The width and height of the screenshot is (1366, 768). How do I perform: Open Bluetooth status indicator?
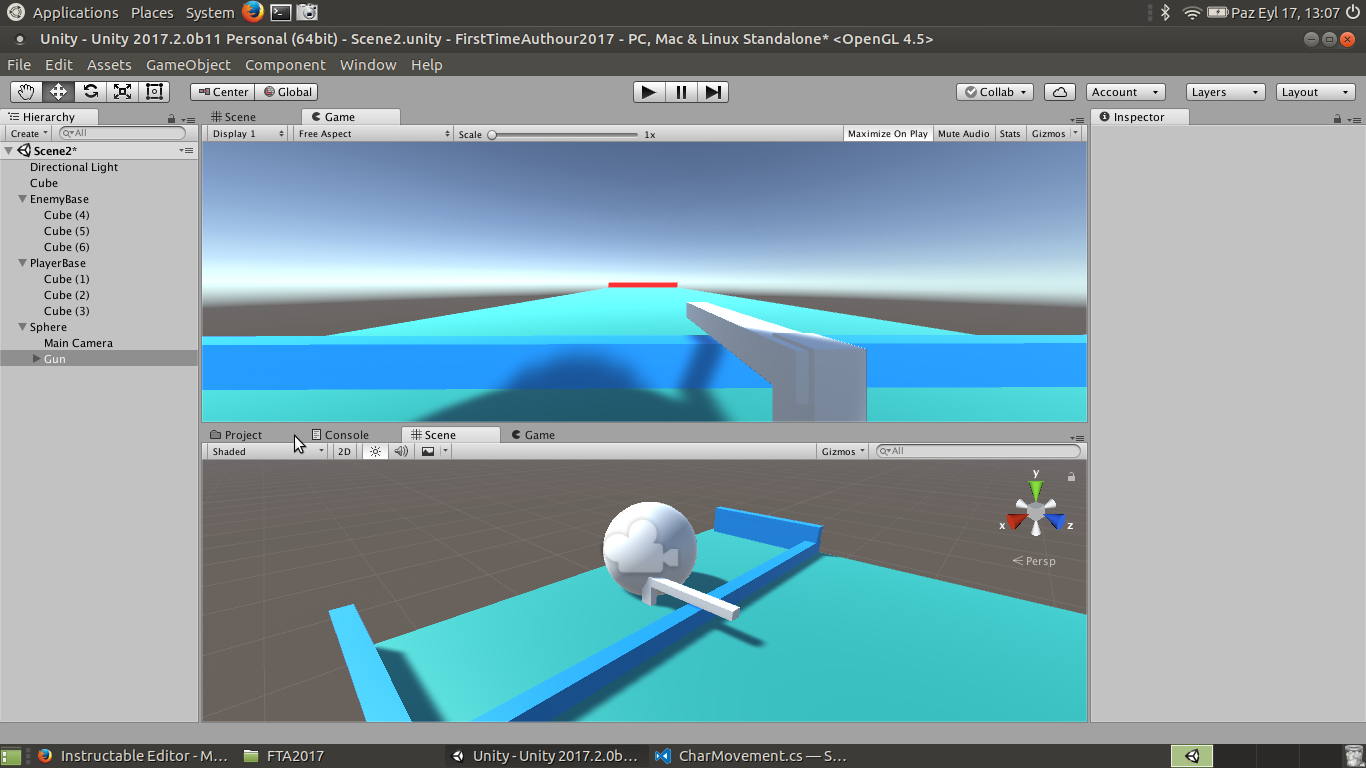(x=1165, y=12)
